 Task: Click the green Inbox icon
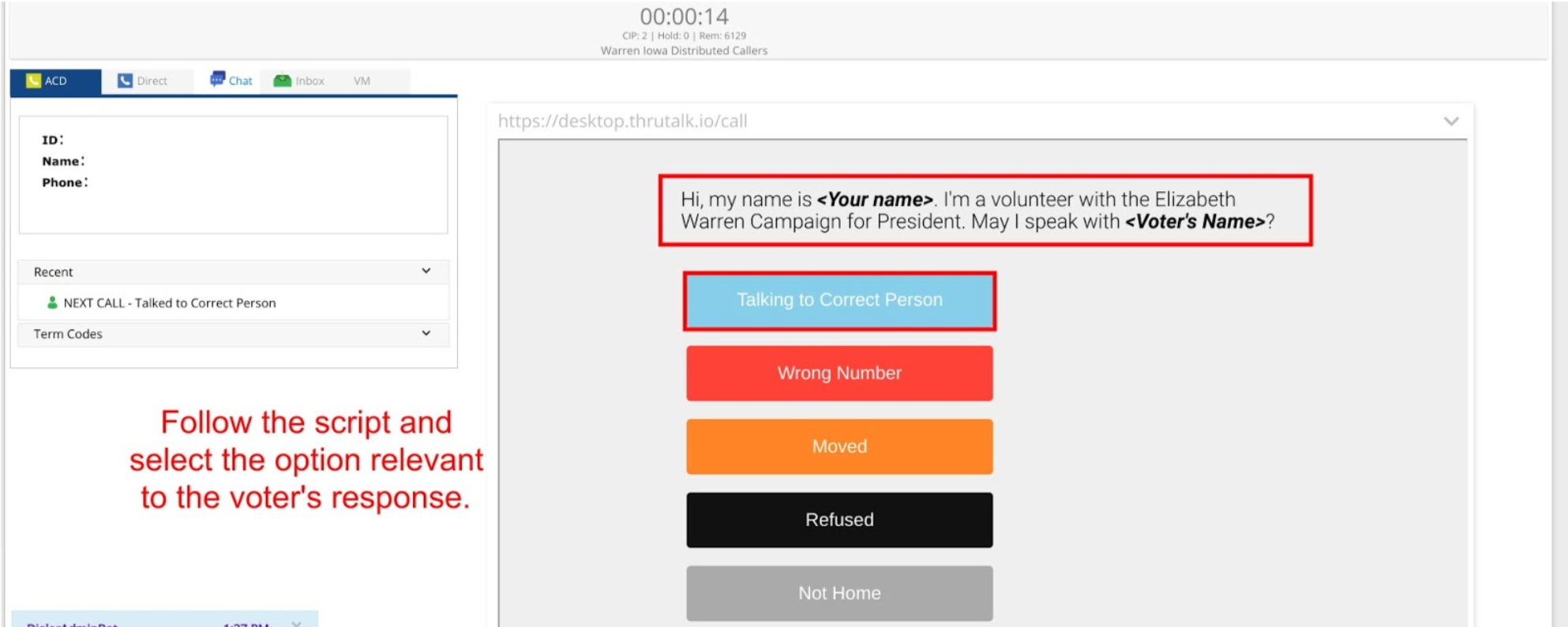pyautogui.click(x=282, y=80)
